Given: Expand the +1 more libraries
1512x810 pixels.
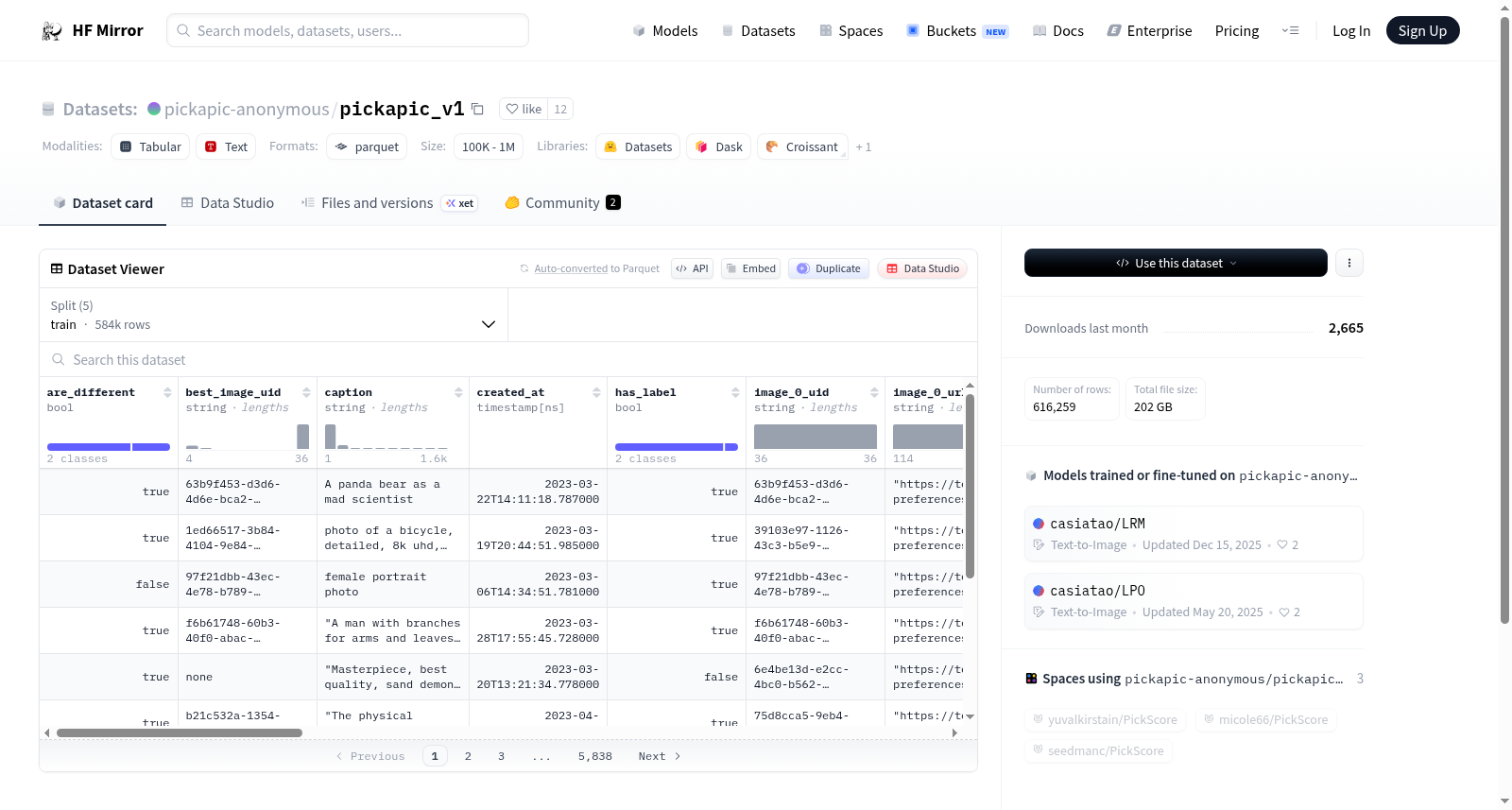Looking at the screenshot, I should coord(864,147).
